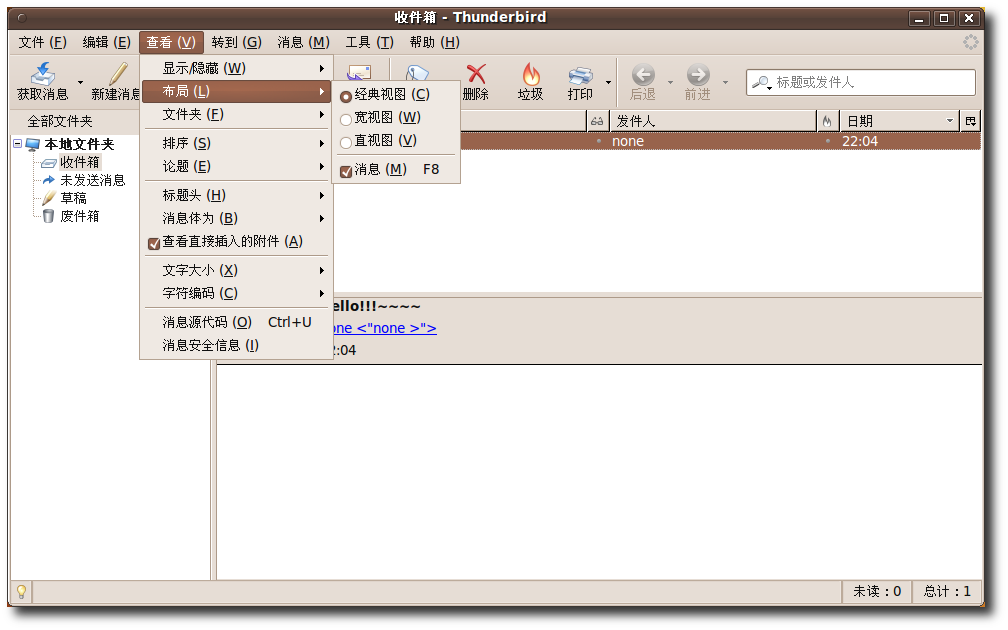Expand the Sort (排序) submenu
1008x630 pixels.
(x=236, y=143)
